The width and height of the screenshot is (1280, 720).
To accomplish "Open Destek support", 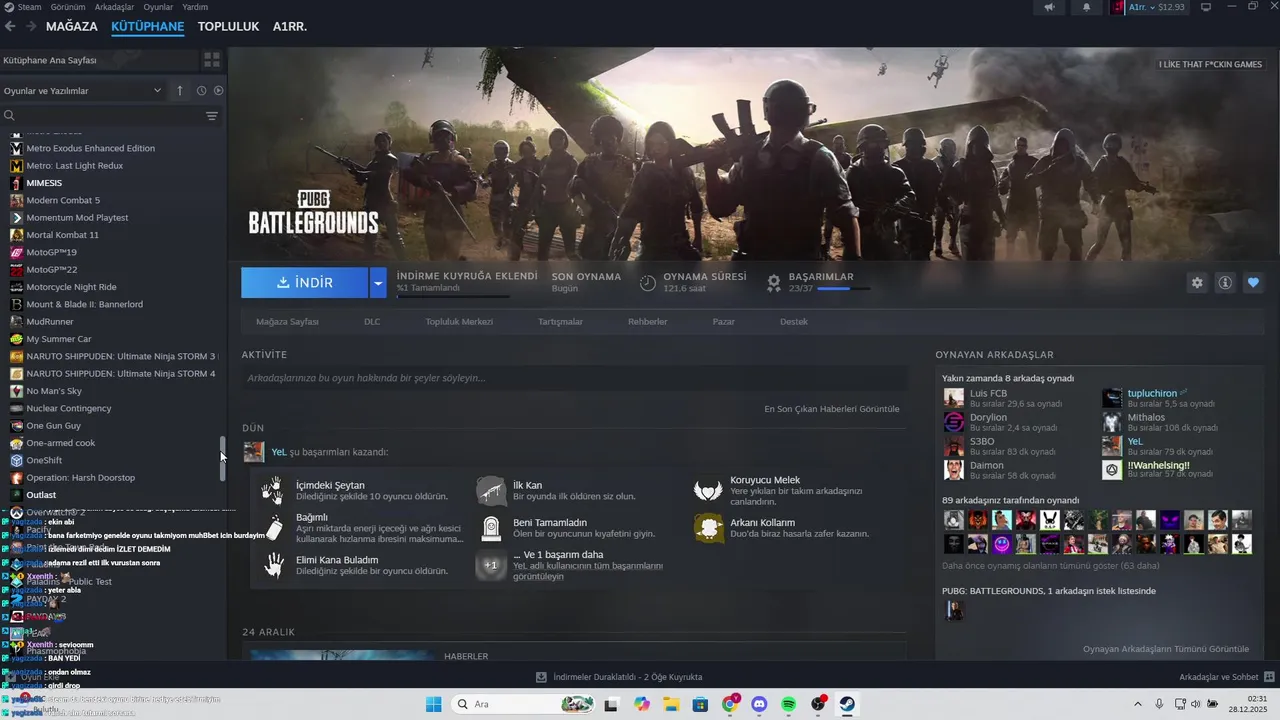I will (794, 322).
